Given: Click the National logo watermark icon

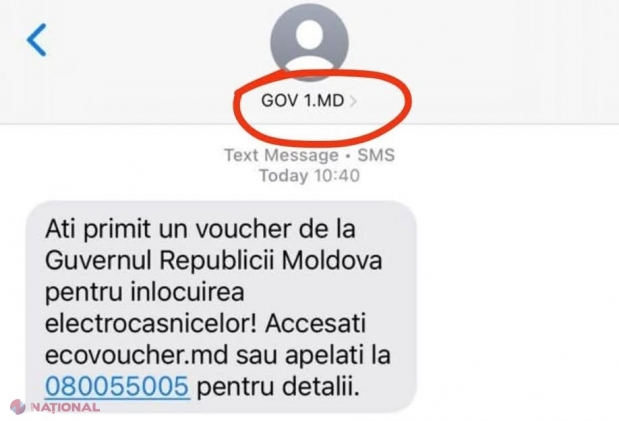Looking at the screenshot, I should point(18,407).
